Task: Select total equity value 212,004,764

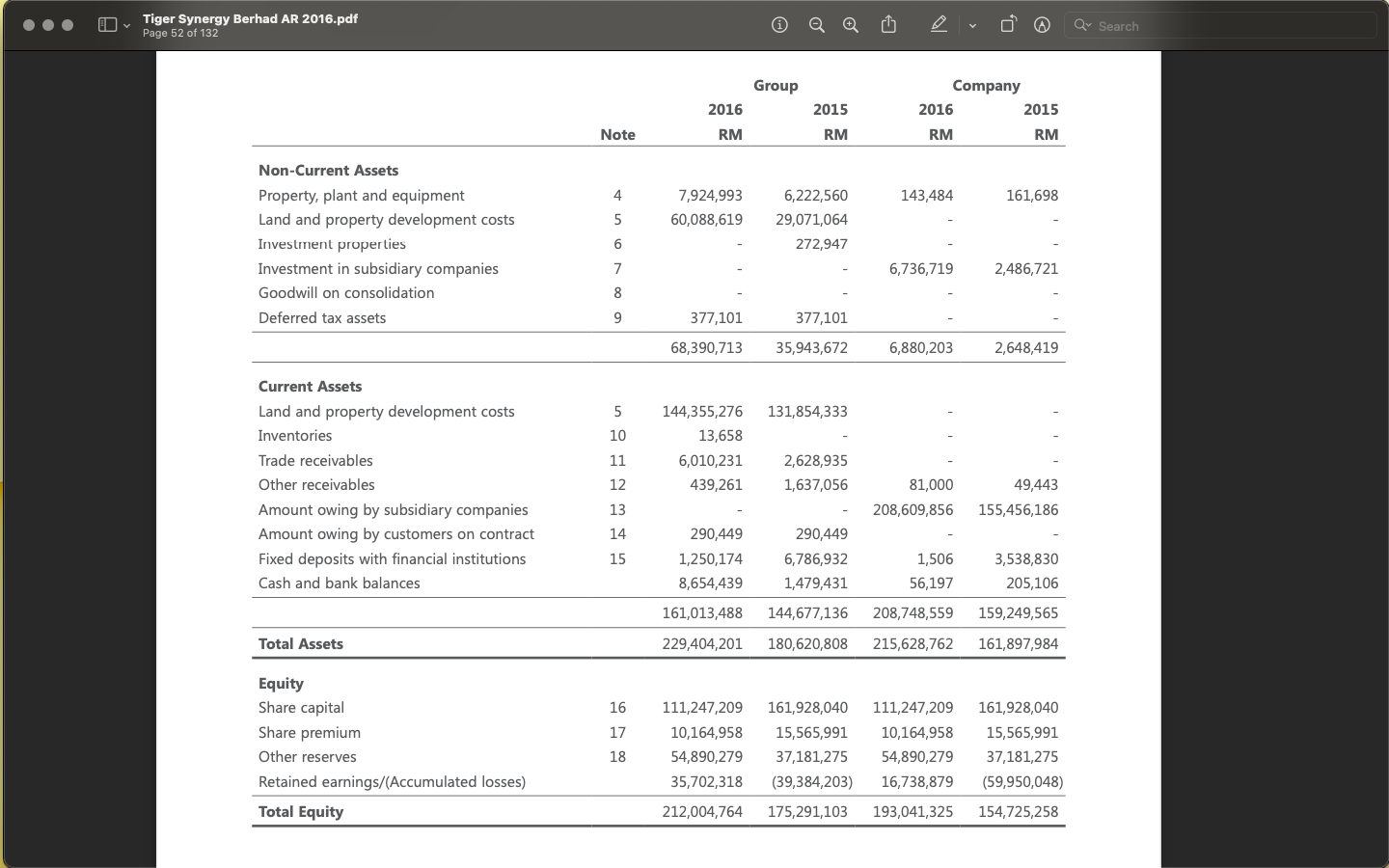Action: click(x=702, y=812)
